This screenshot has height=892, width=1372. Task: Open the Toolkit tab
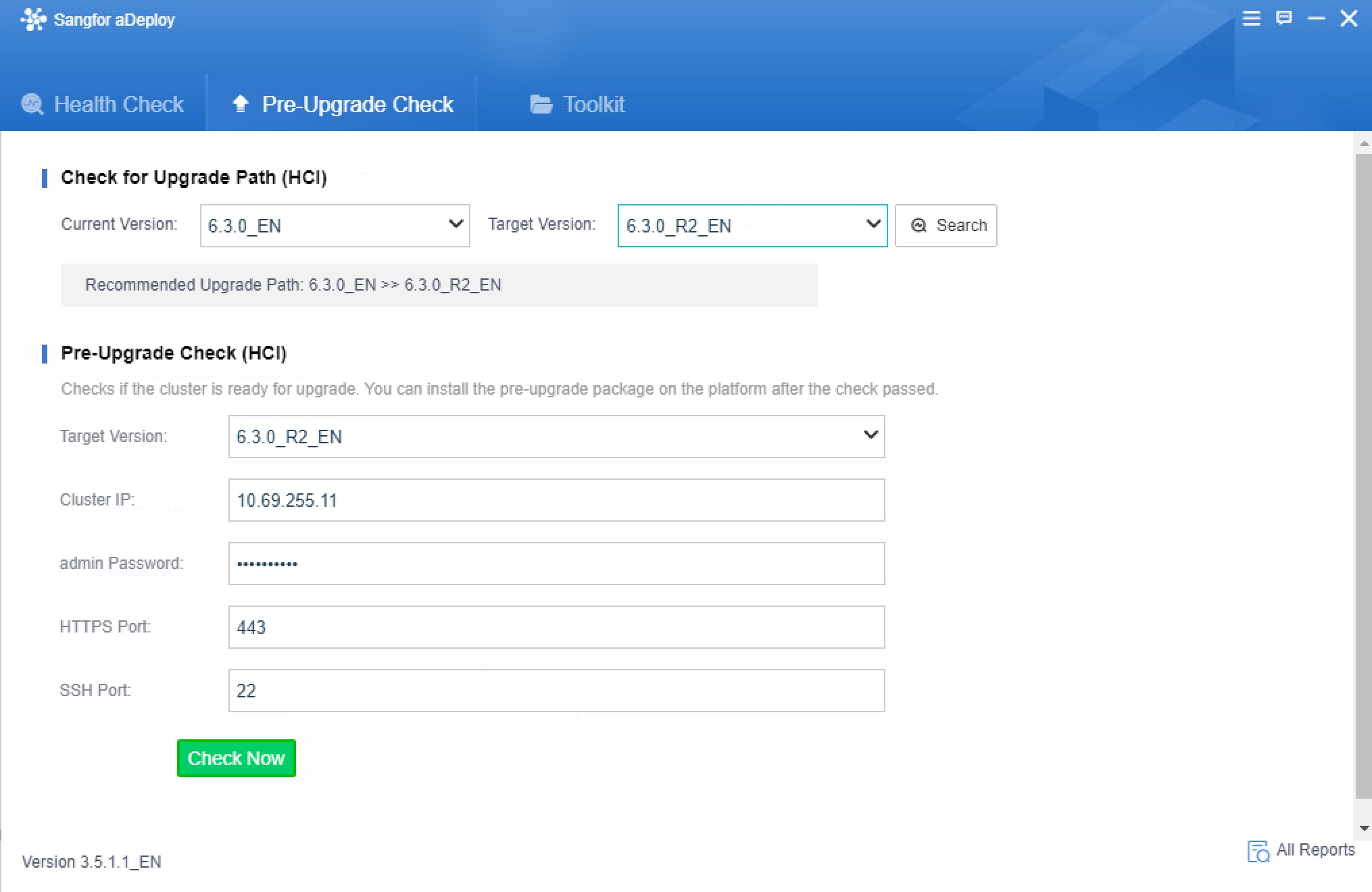point(577,104)
